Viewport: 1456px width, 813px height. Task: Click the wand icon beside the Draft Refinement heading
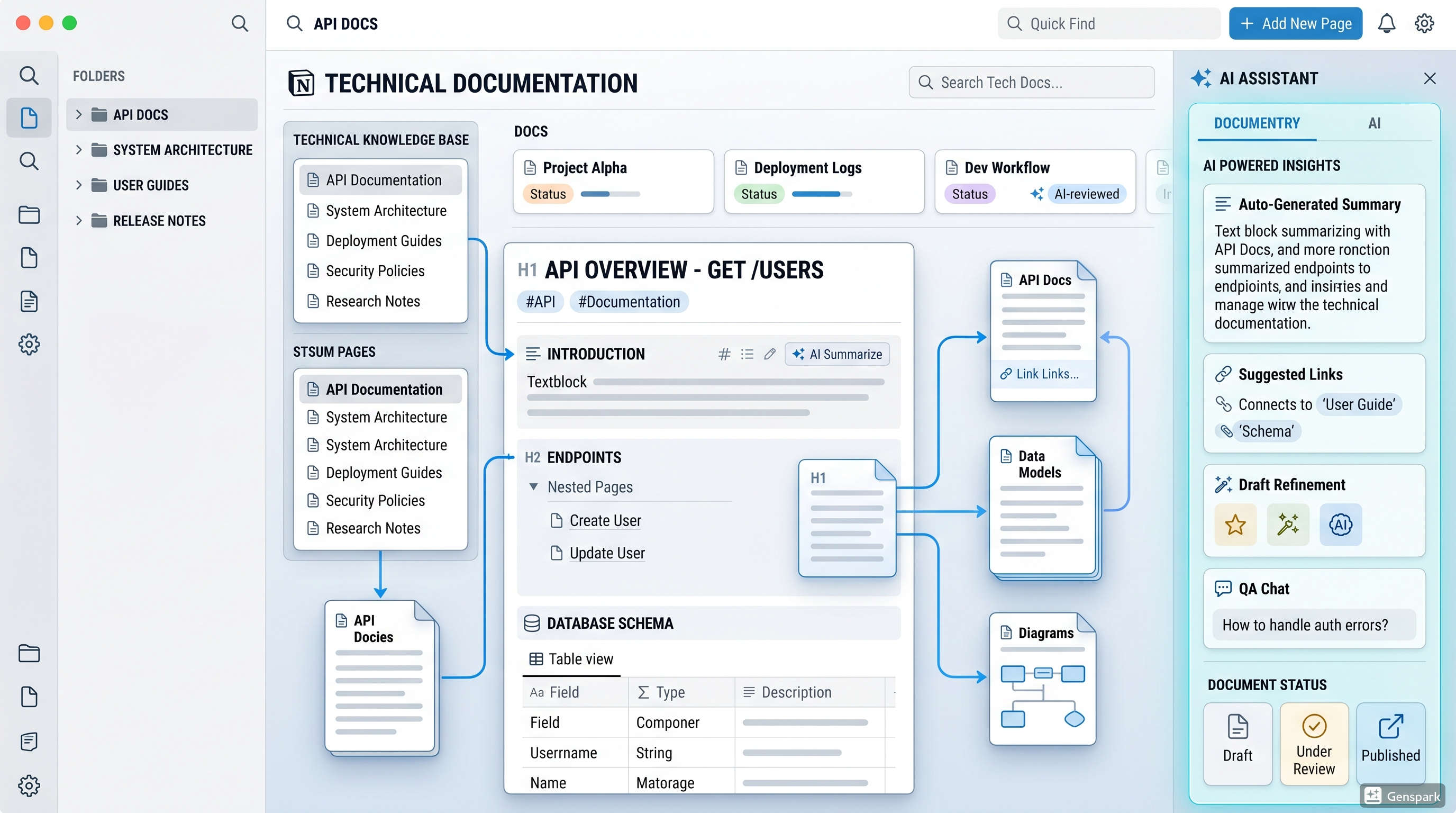click(1223, 484)
